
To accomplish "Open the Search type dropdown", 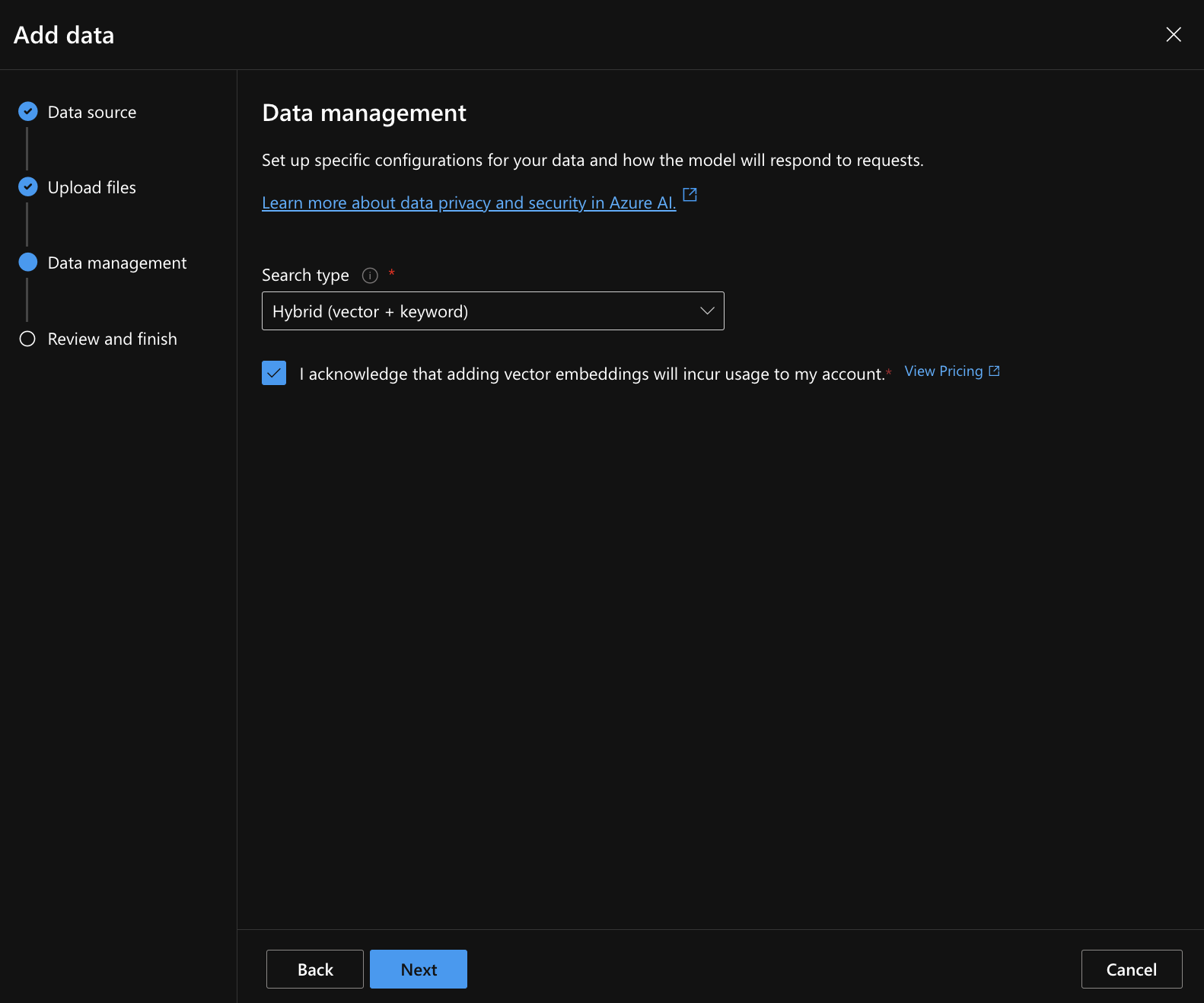I will coord(492,311).
